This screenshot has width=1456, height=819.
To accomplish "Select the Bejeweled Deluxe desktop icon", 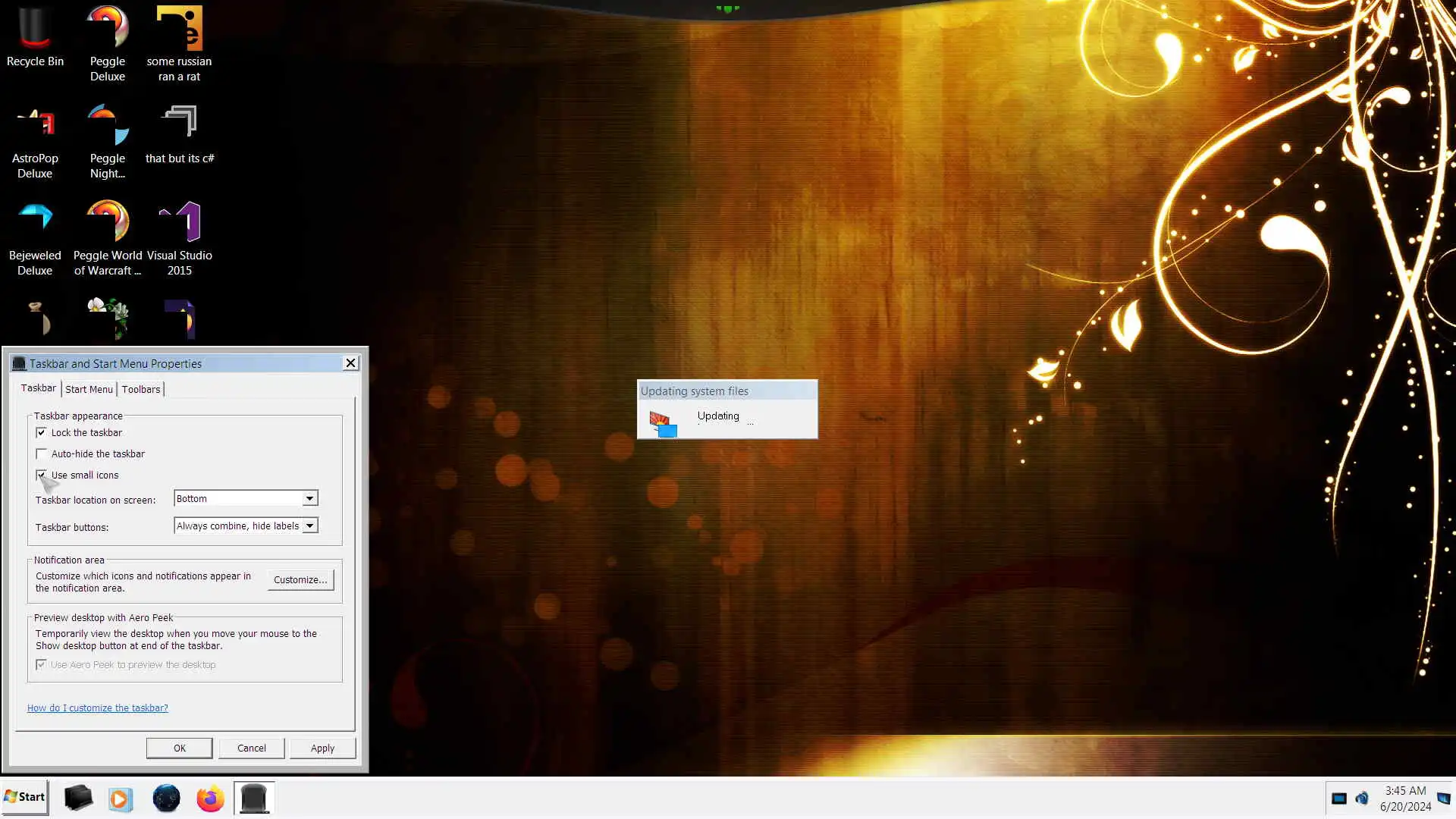I will (x=35, y=237).
